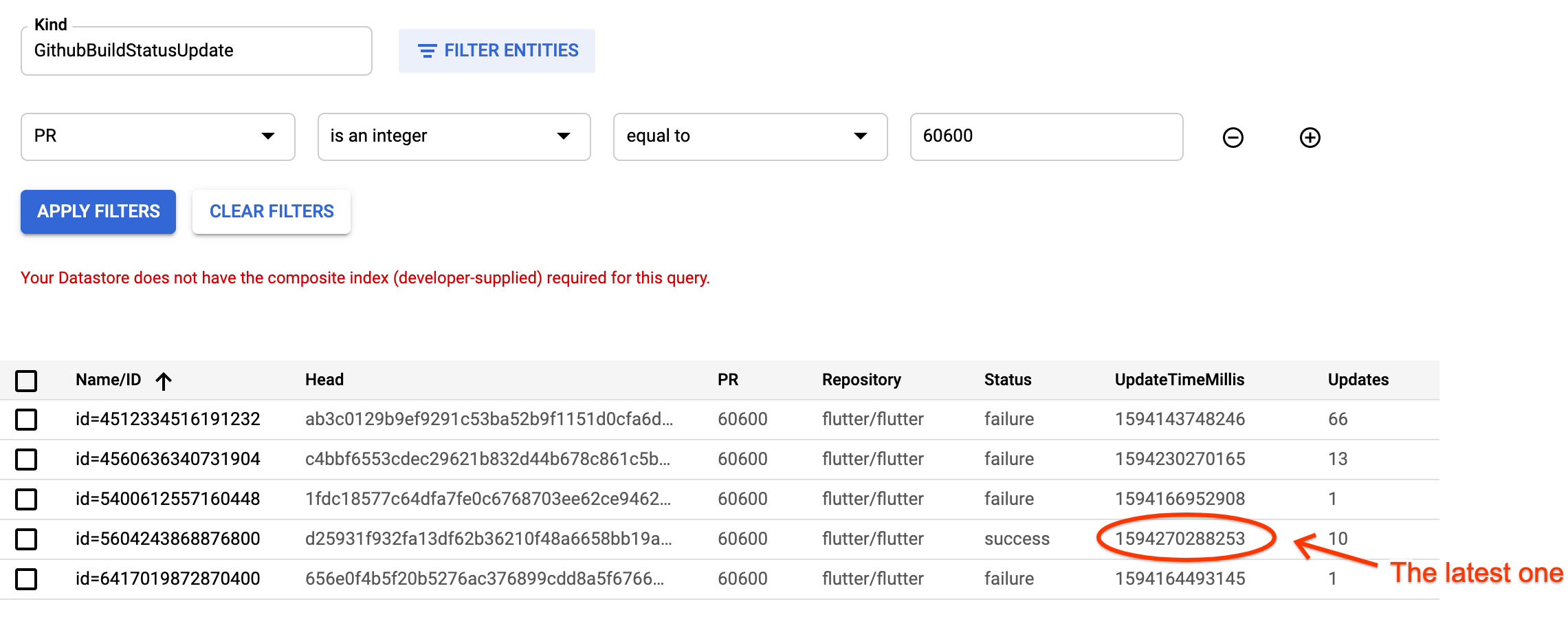Remove the PR filter row
The height and width of the screenshot is (637, 1568).
point(1233,137)
